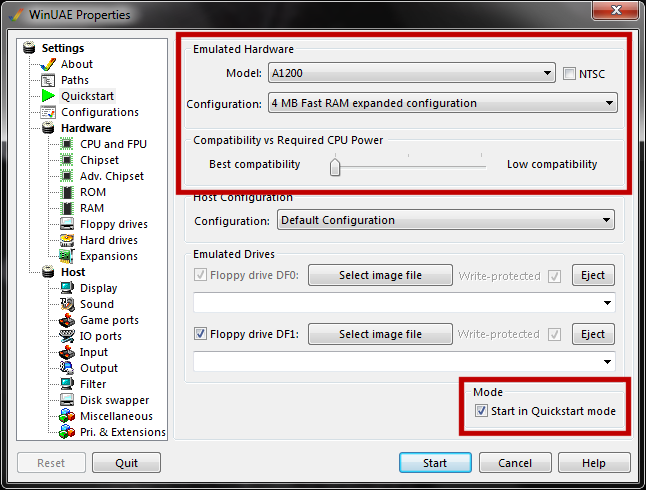Click the Disk swapper icon
The width and height of the screenshot is (646, 490).
pyautogui.click(x=67, y=400)
